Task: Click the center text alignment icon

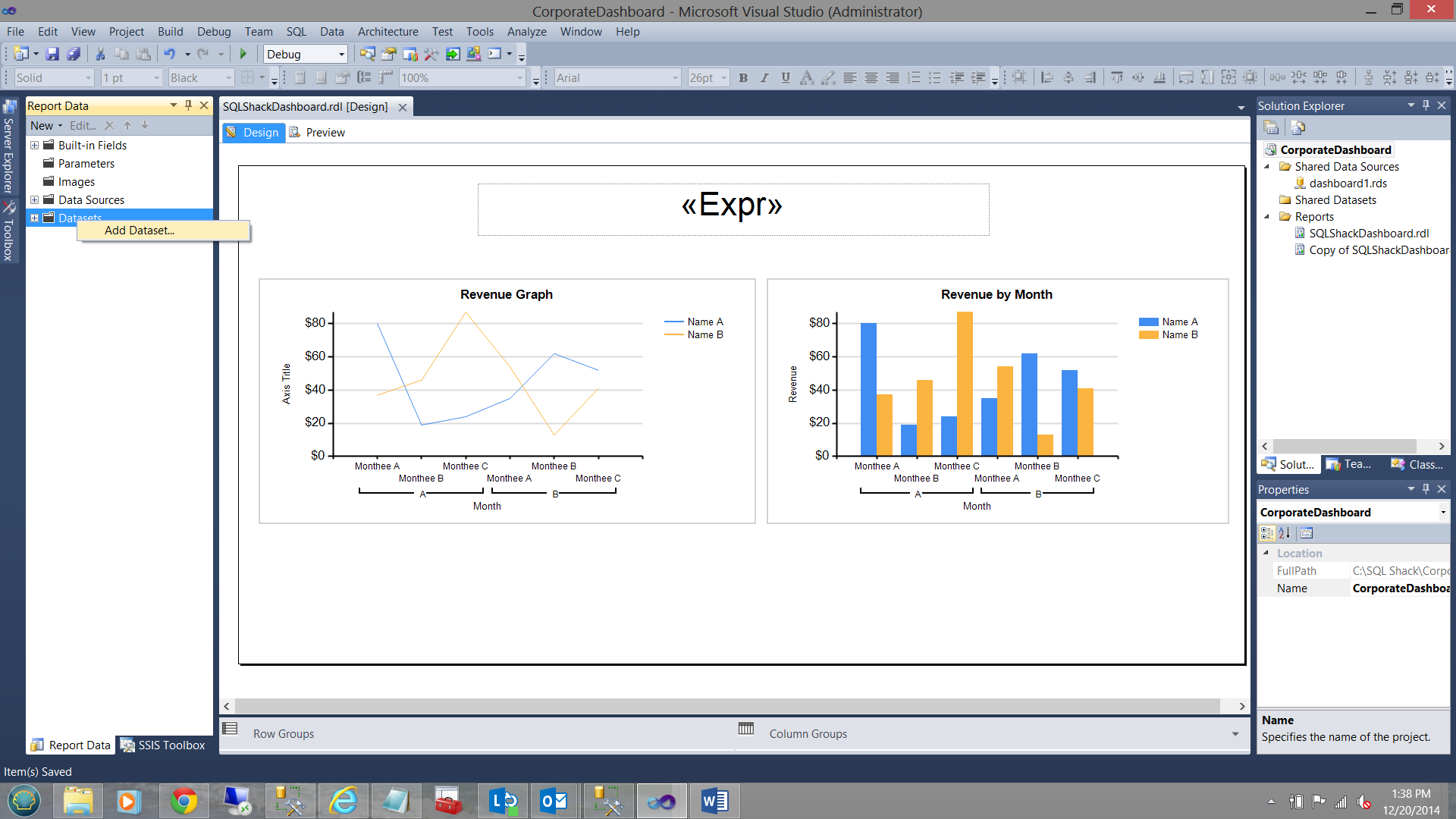Action: coord(871,77)
